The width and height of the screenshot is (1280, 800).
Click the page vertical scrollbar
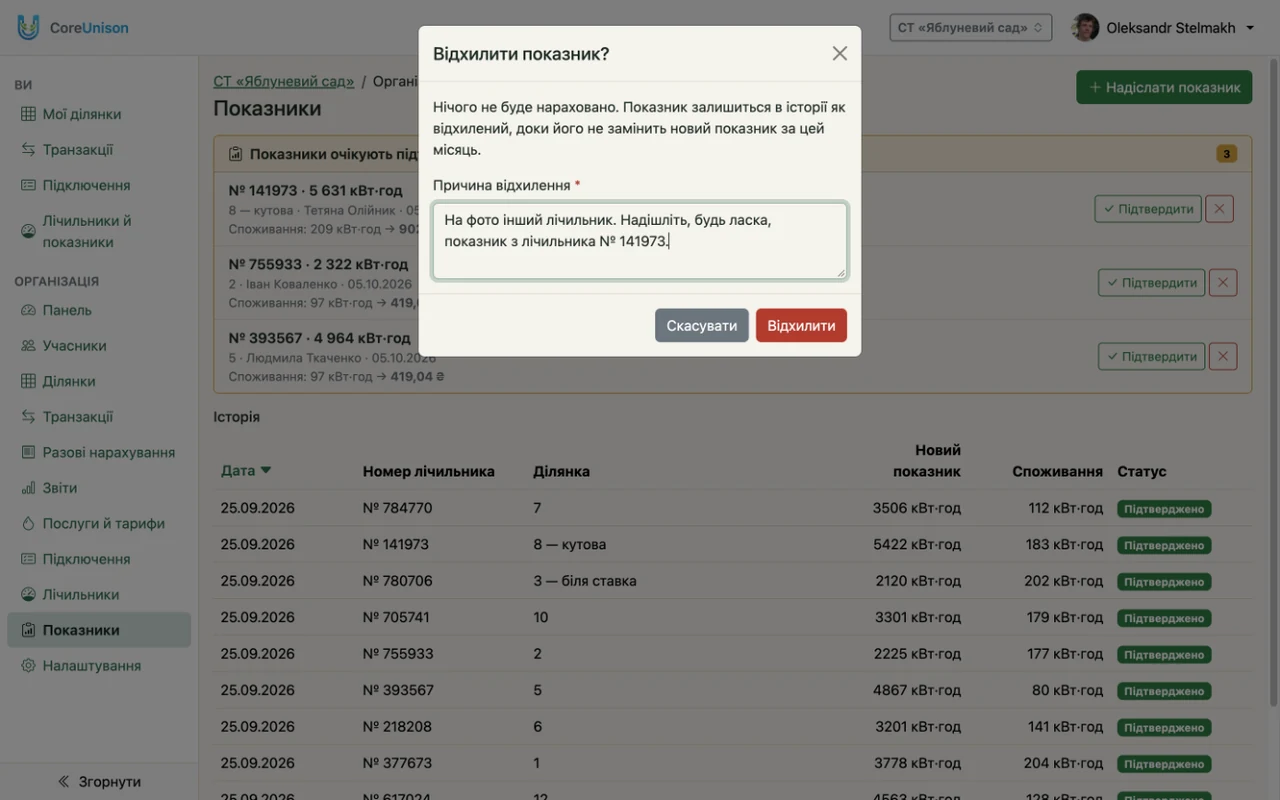point(1272,380)
